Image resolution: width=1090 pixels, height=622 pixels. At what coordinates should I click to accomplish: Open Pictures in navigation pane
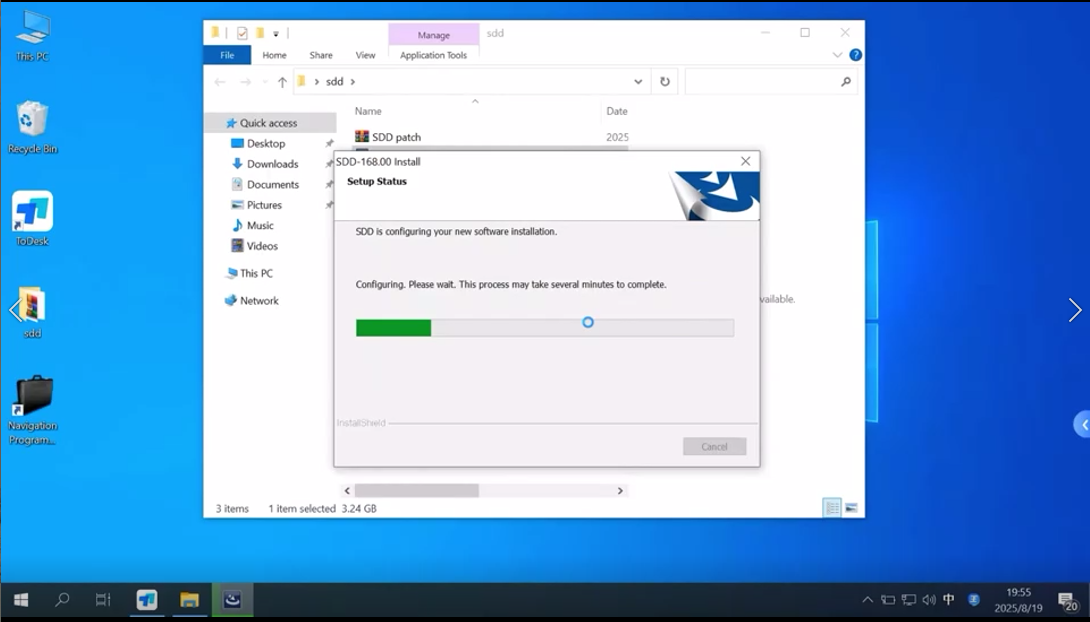pyautogui.click(x=264, y=205)
